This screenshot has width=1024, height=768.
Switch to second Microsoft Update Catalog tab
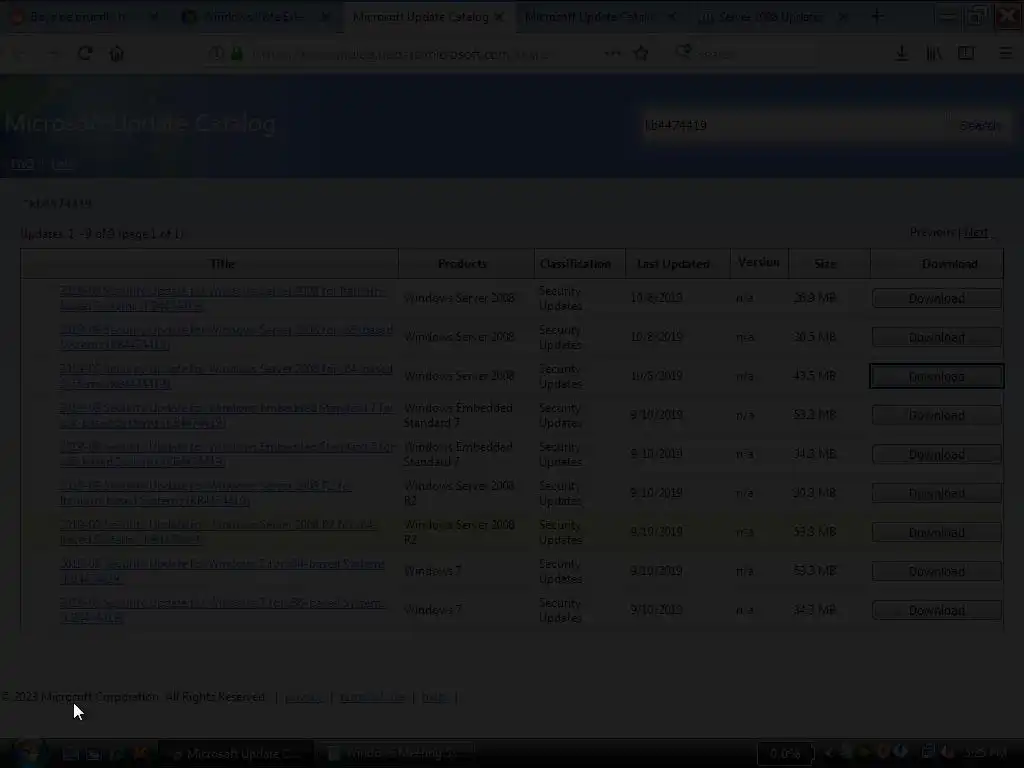point(588,17)
